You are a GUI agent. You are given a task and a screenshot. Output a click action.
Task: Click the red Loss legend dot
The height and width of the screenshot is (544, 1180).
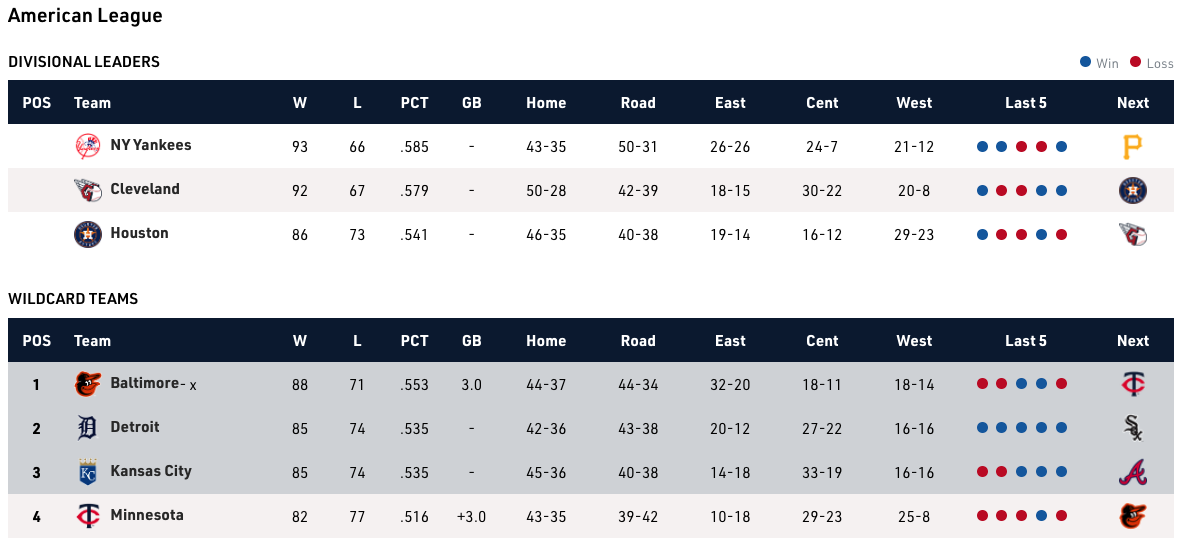point(1135,62)
